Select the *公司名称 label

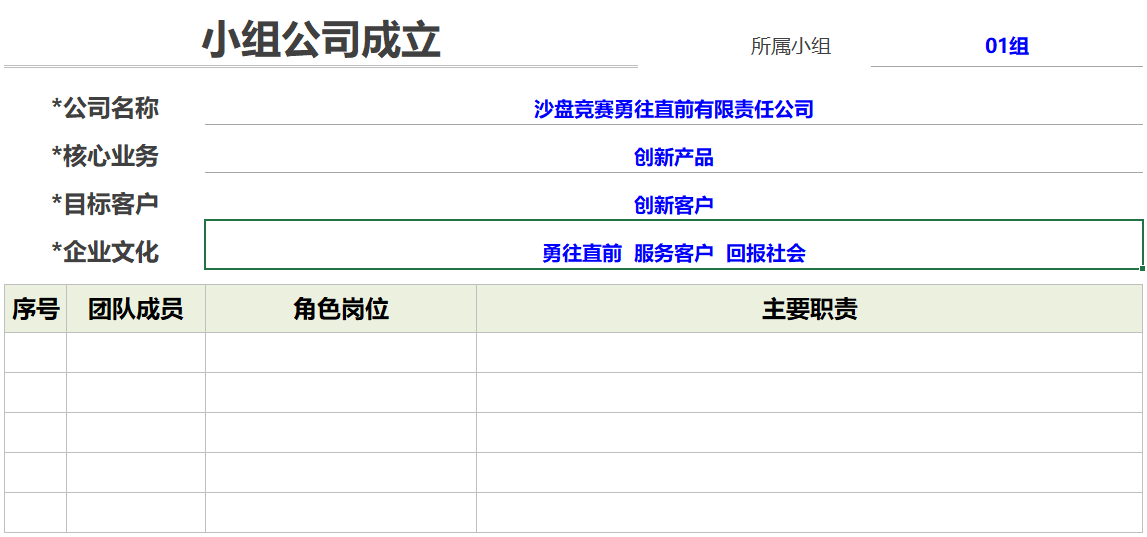click(105, 108)
